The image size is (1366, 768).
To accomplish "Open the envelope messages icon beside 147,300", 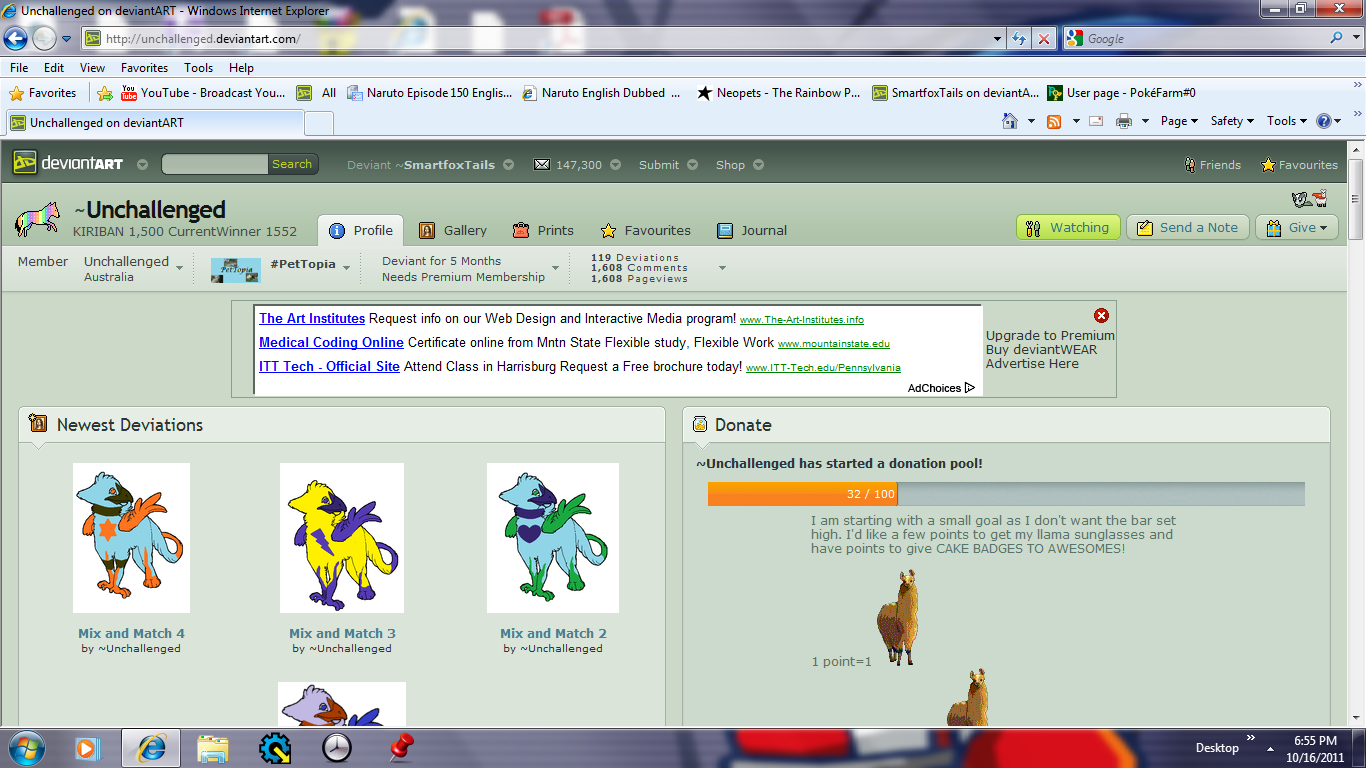I will click(542, 165).
